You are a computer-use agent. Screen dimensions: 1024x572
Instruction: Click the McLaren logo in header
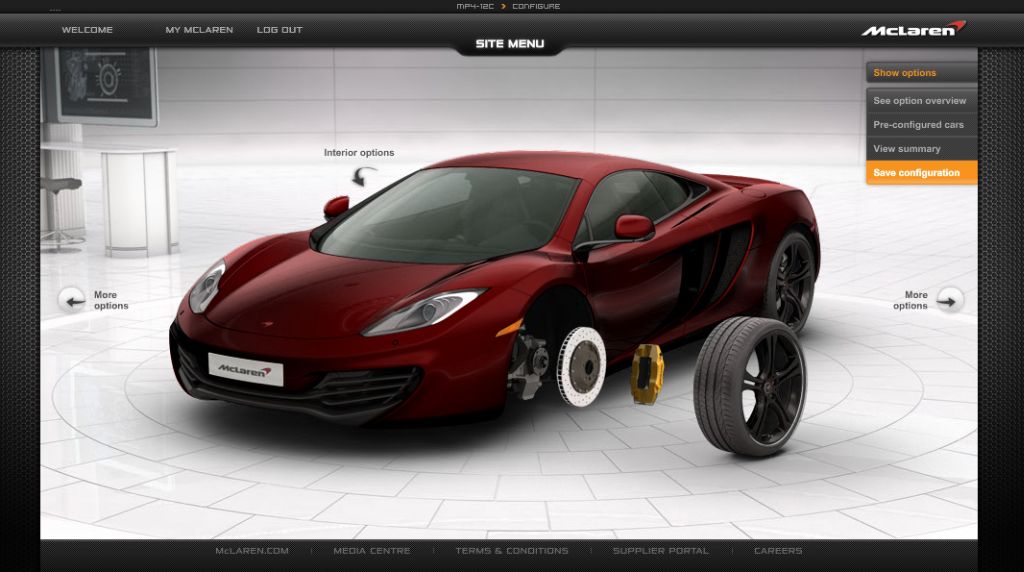914,29
